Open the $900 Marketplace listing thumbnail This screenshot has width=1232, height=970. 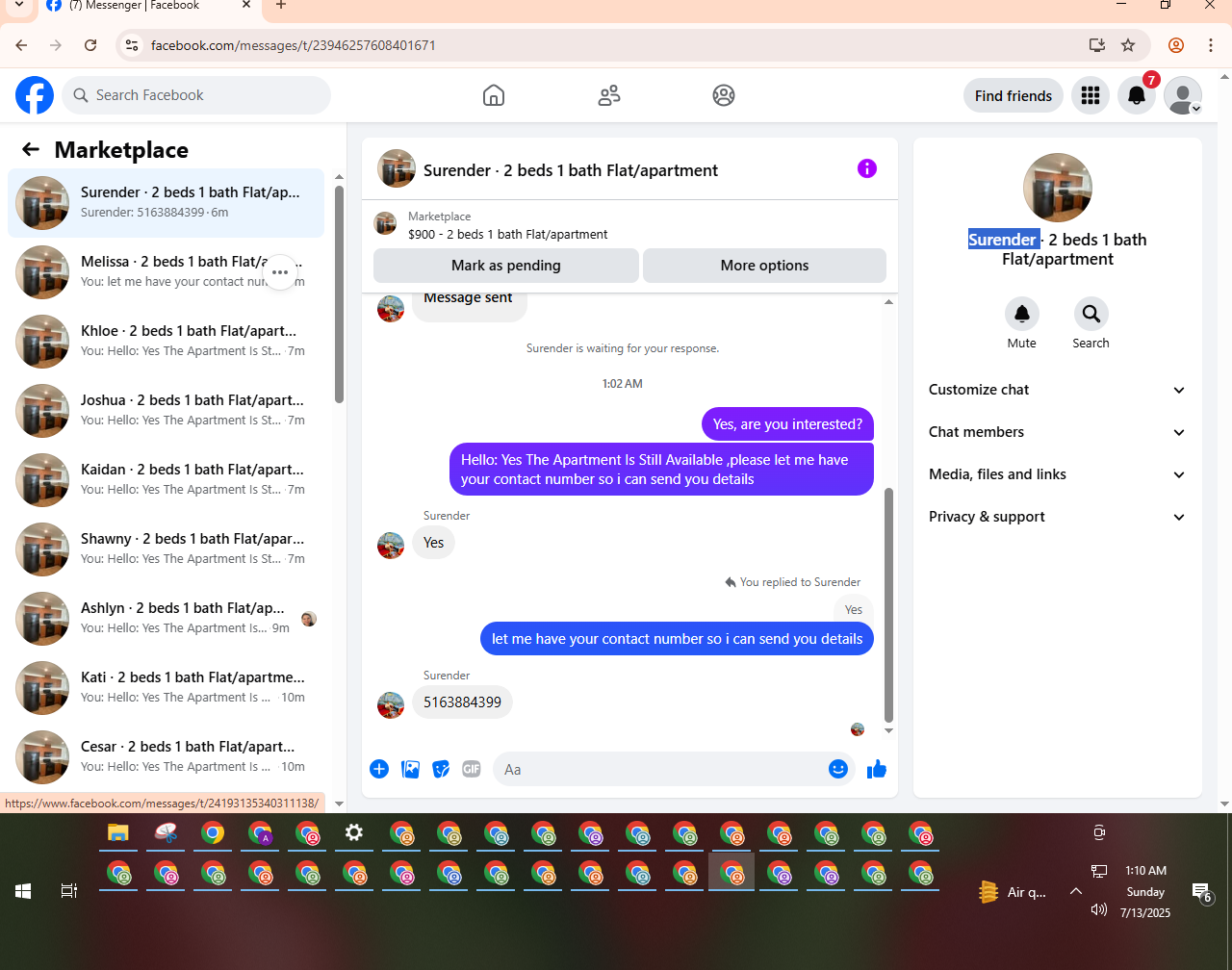[385, 224]
